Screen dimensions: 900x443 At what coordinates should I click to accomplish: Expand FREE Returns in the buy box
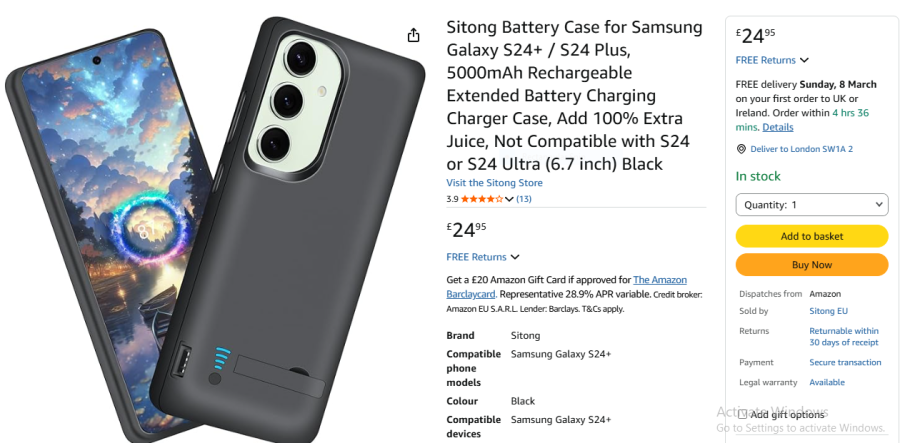click(772, 60)
